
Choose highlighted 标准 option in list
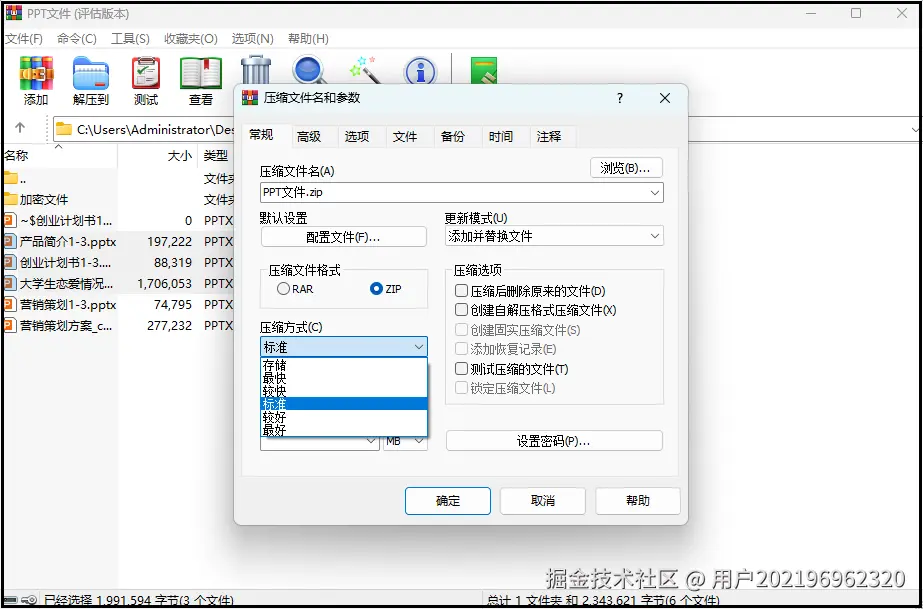tap(343, 404)
